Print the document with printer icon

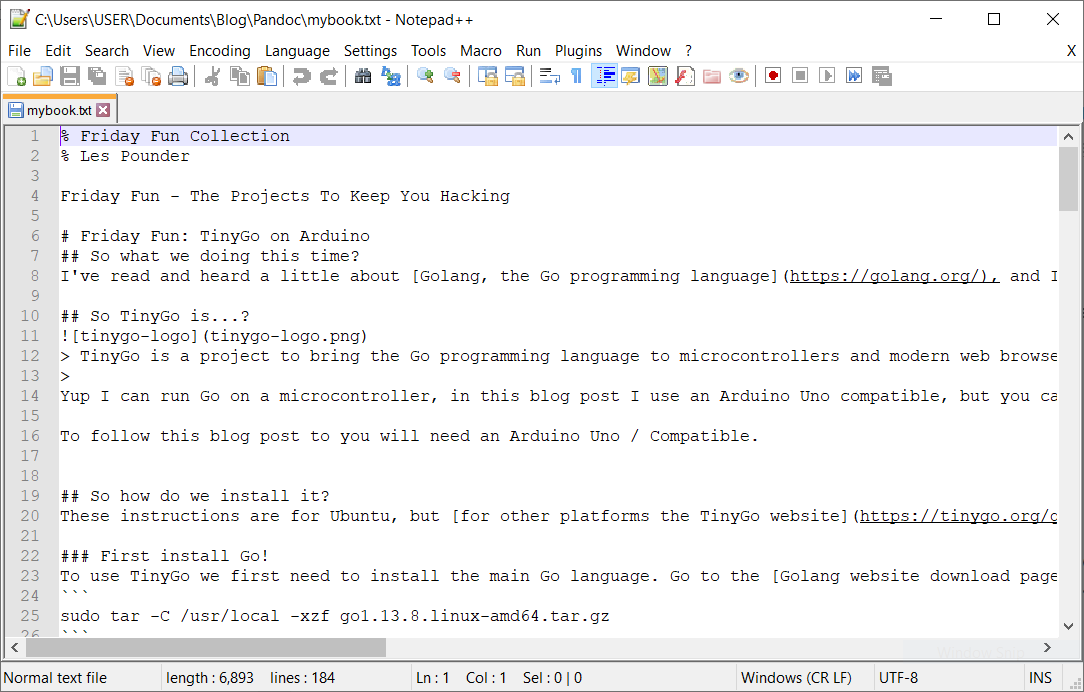point(178,76)
